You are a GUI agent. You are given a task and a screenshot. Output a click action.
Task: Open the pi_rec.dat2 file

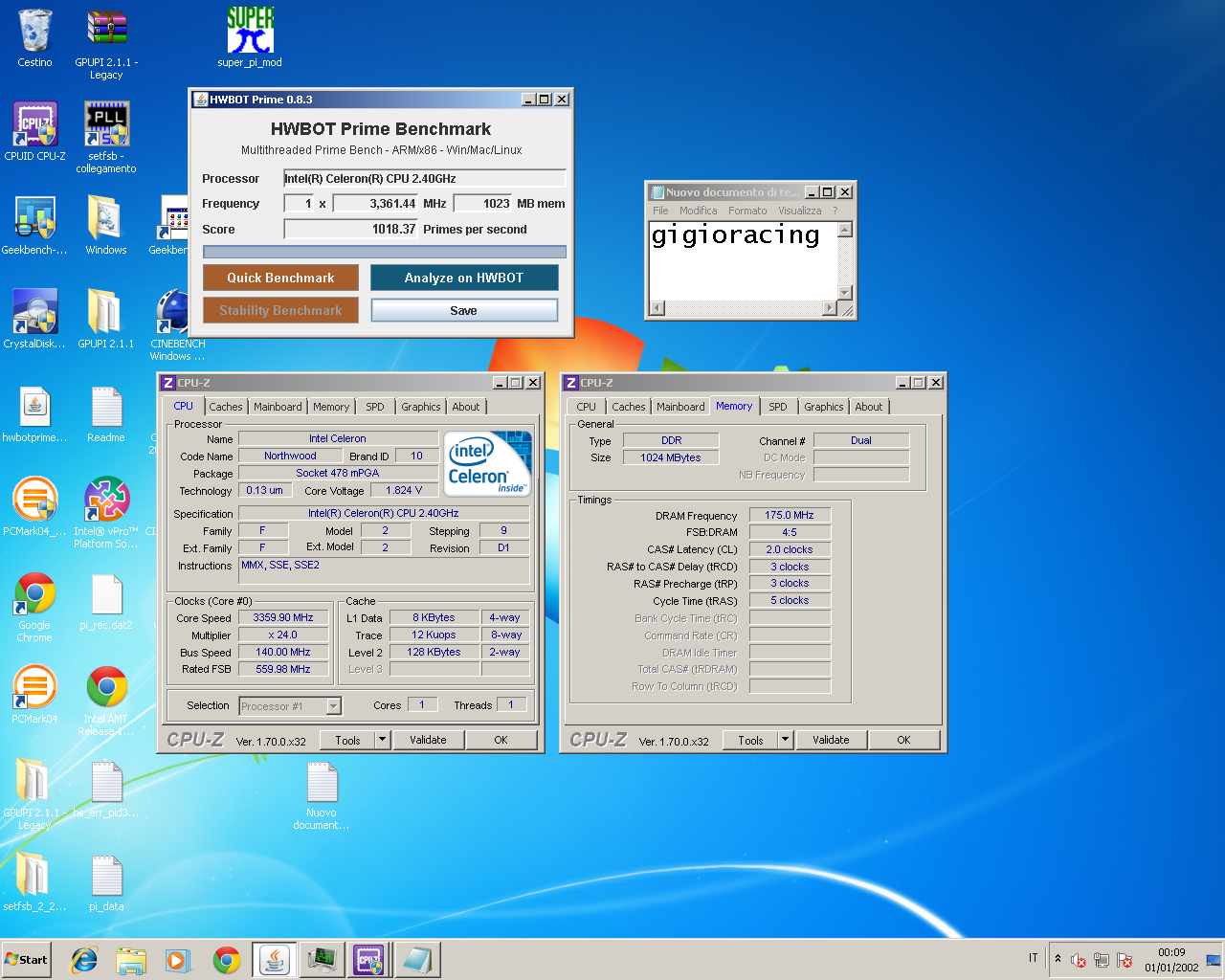point(106,601)
